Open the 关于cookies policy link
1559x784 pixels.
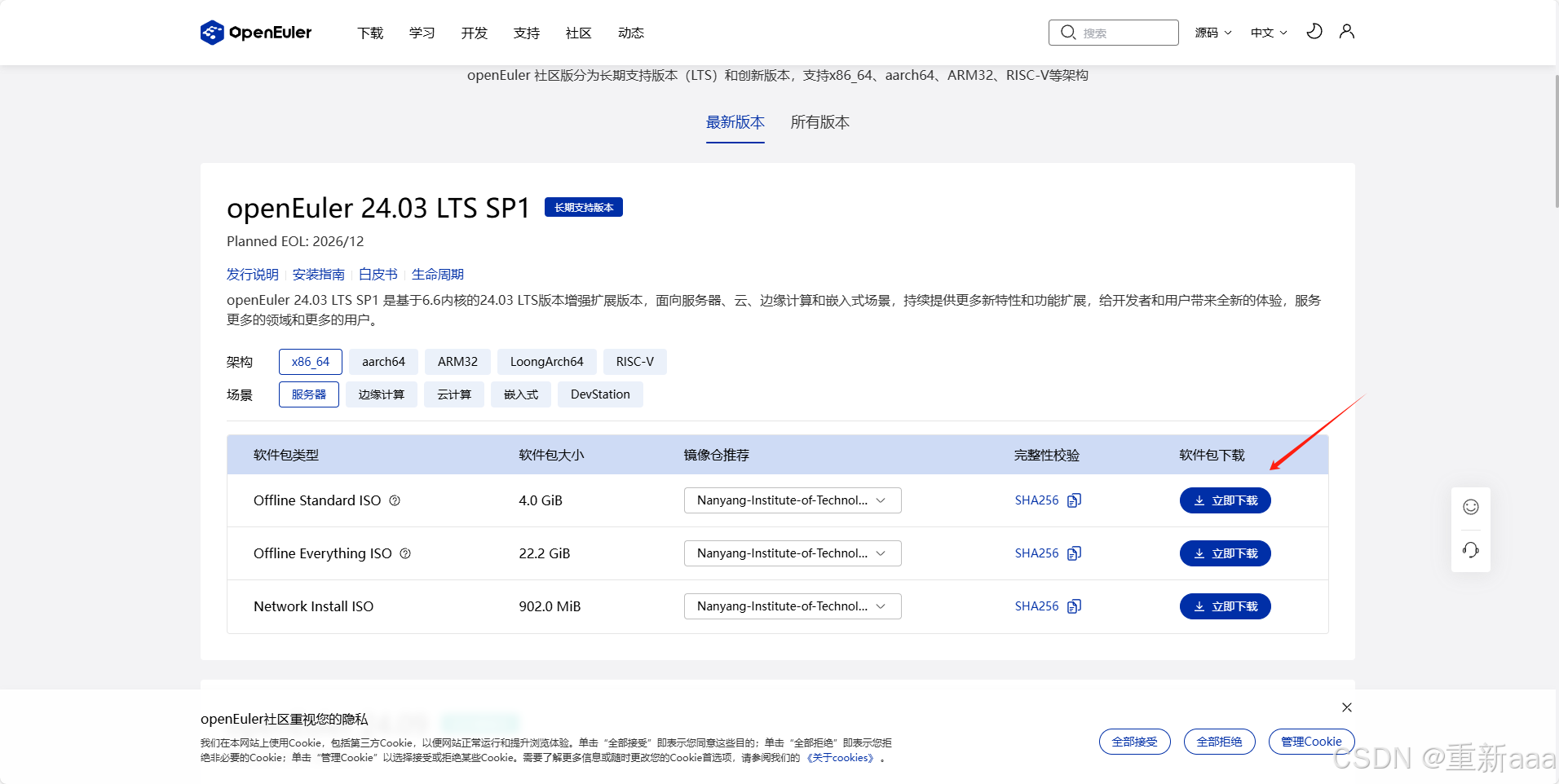(x=841, y=758)
